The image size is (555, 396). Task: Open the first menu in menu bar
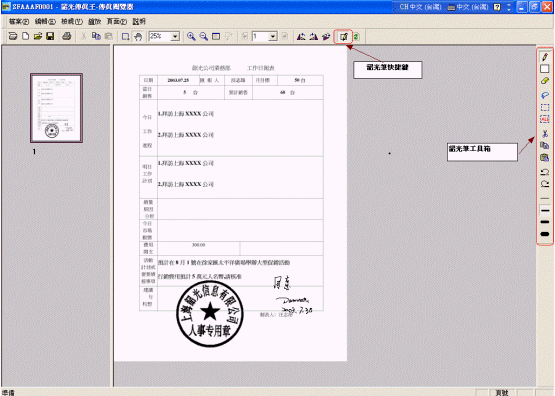(19, 22)
